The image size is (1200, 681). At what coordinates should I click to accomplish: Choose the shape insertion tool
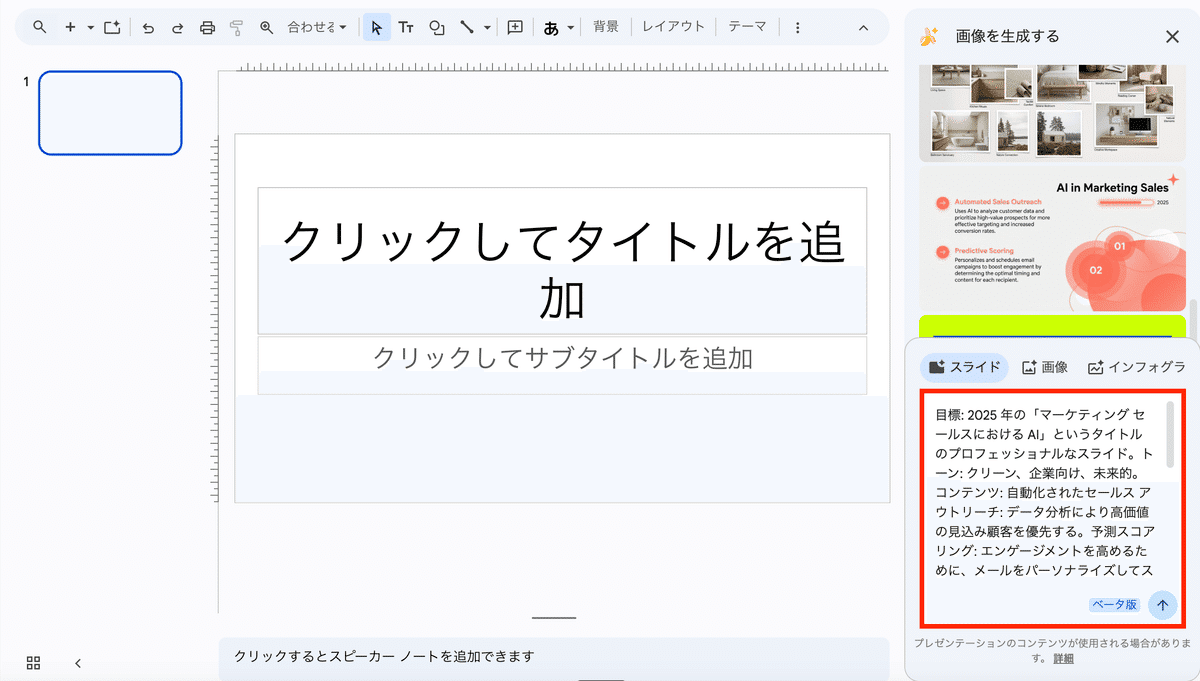(x=436, y=27)
